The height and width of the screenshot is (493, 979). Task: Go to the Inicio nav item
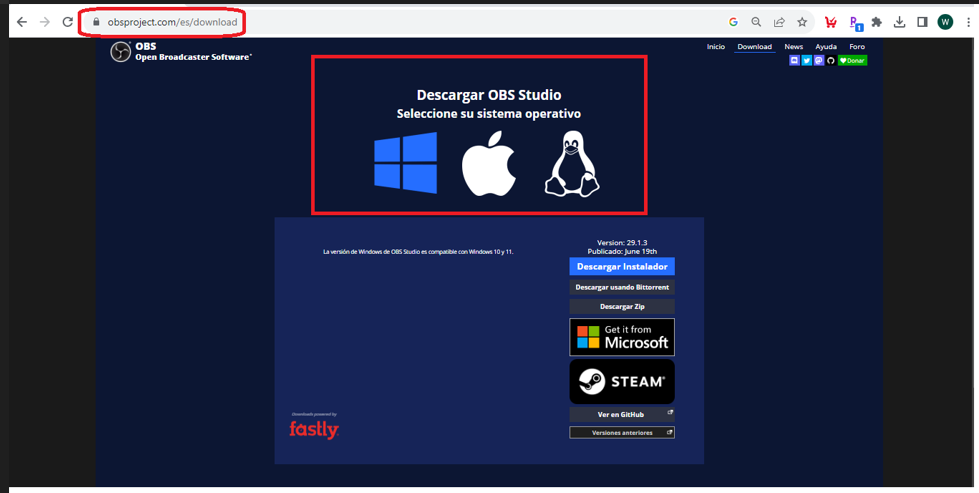pyautogui.click(x=716, y=47)
